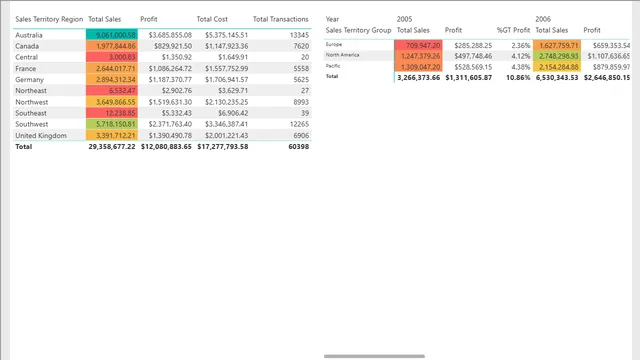This screenshot has width=640, height=360.
Task: Click Canada total sales cell 1,977,844.86
Action: click(112, 46)
